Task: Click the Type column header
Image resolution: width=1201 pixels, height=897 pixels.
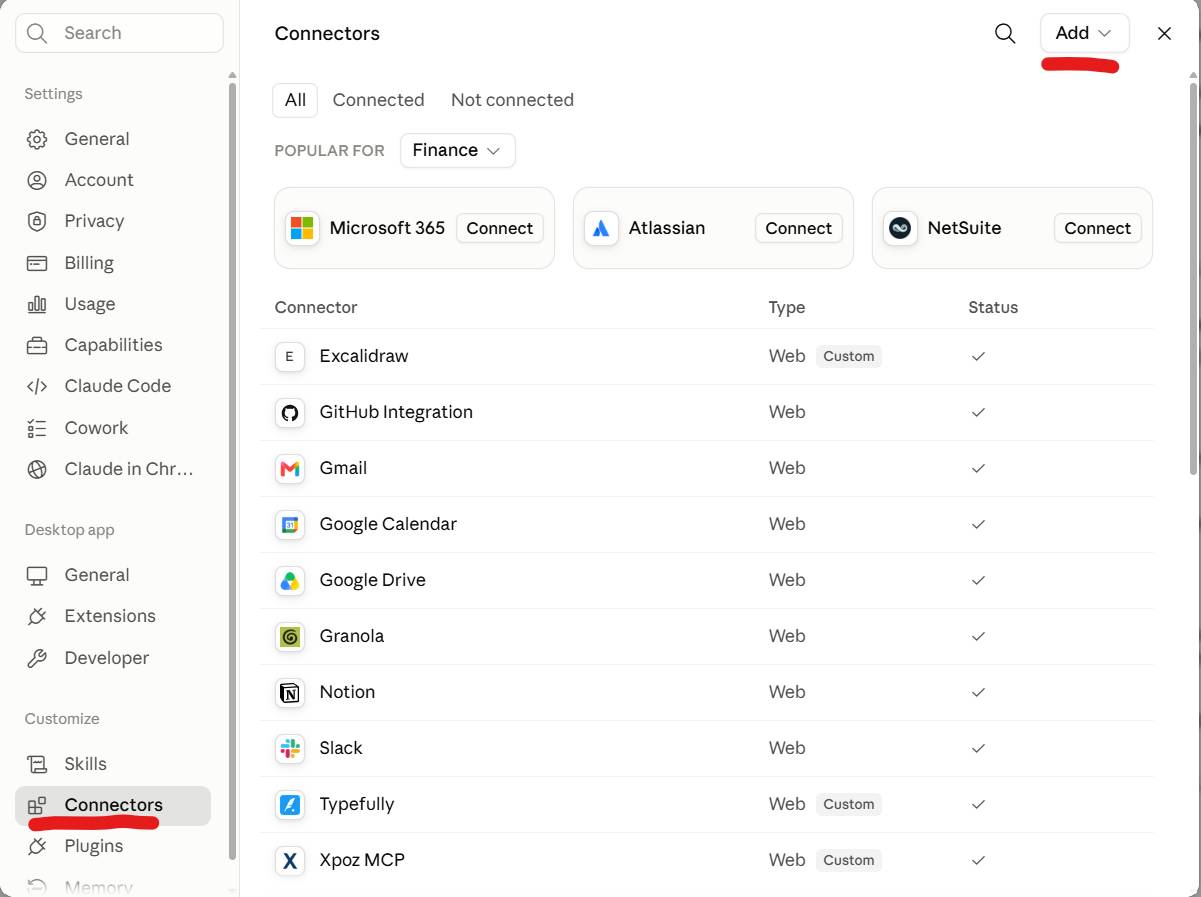Action: [x=787, y=307]
